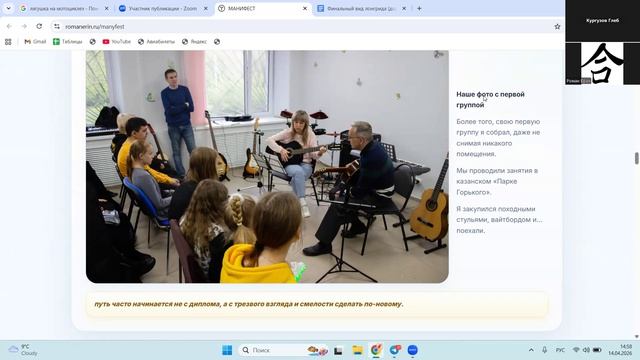640x360 pixels.
Task: Go back to the previous page
Action: [9, 26]
